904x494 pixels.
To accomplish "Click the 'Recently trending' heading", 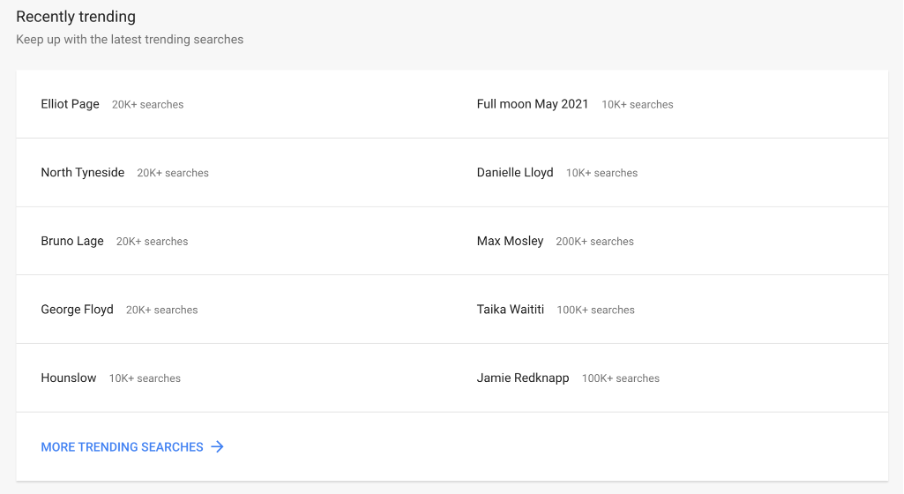I will (76, 17).
